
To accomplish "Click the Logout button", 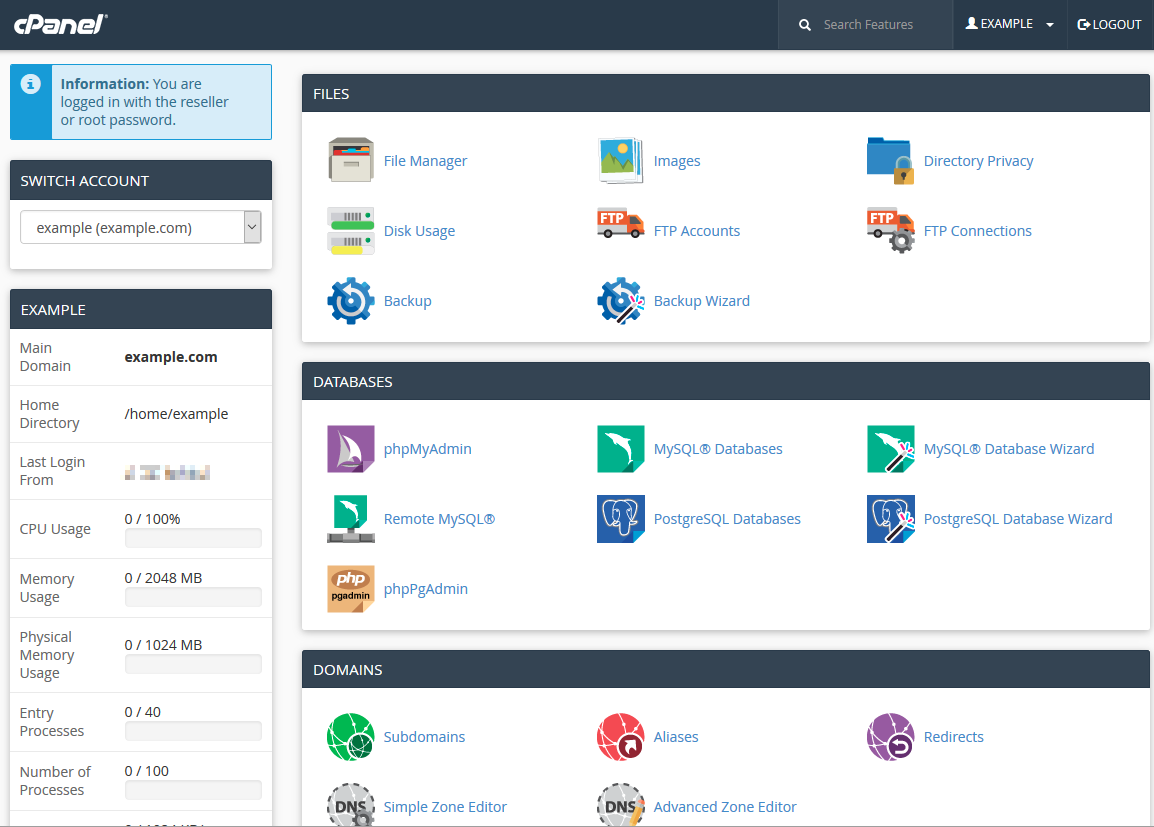I will tap(1109, 25).
